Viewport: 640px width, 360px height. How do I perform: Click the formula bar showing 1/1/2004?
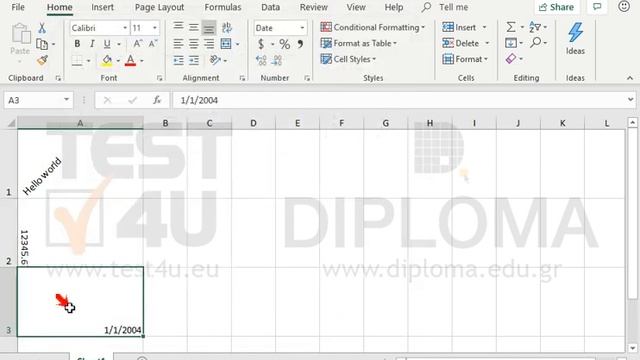click(399, 100)
